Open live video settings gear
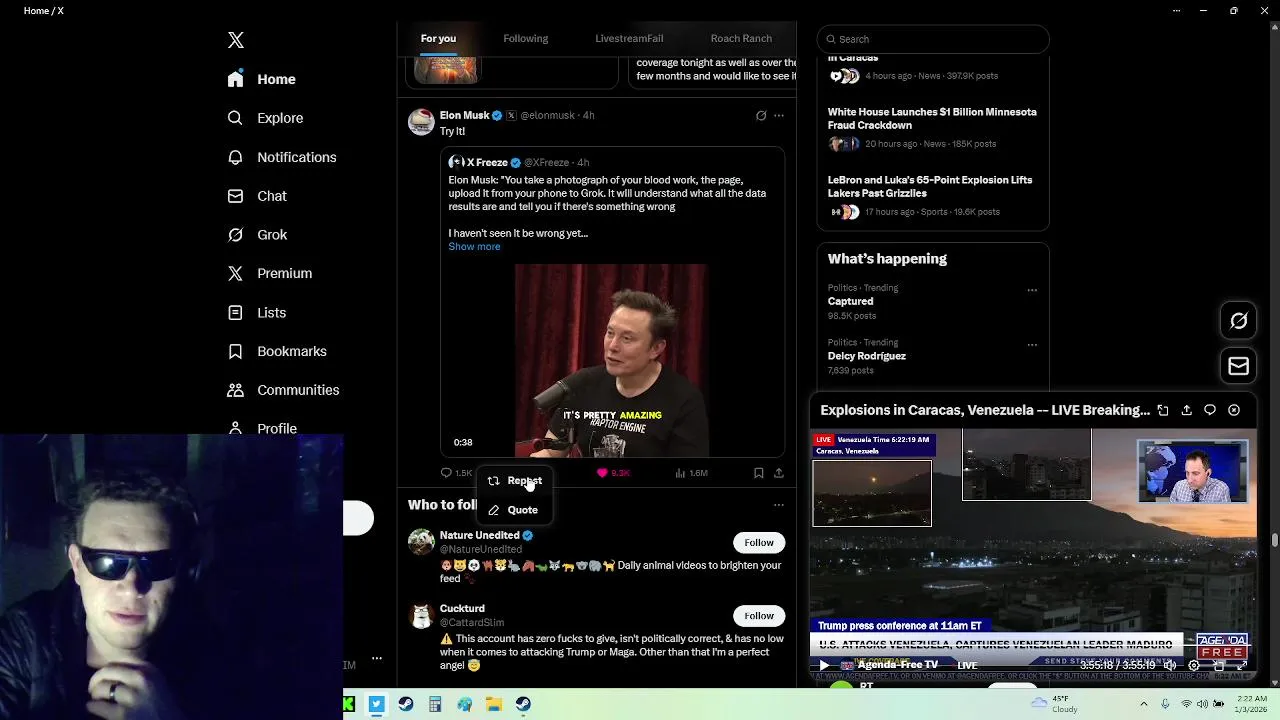Image resolution: width=1280 pixels, height=720 pixels. pos(1194,665)
